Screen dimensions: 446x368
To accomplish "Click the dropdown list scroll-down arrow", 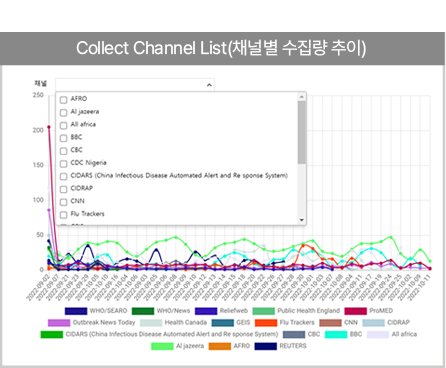I will click(x=301, y=220).
